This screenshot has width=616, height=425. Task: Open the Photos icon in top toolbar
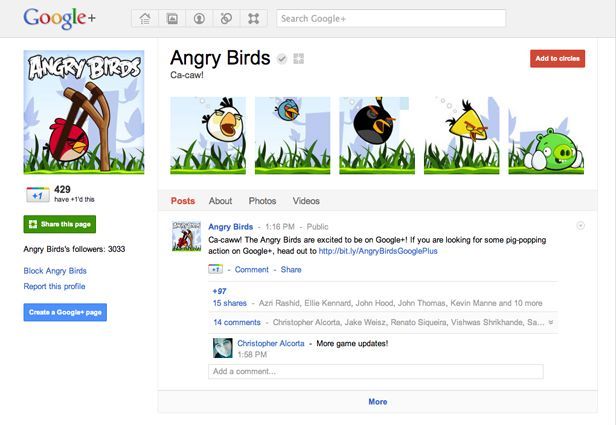tap(173, 18)
